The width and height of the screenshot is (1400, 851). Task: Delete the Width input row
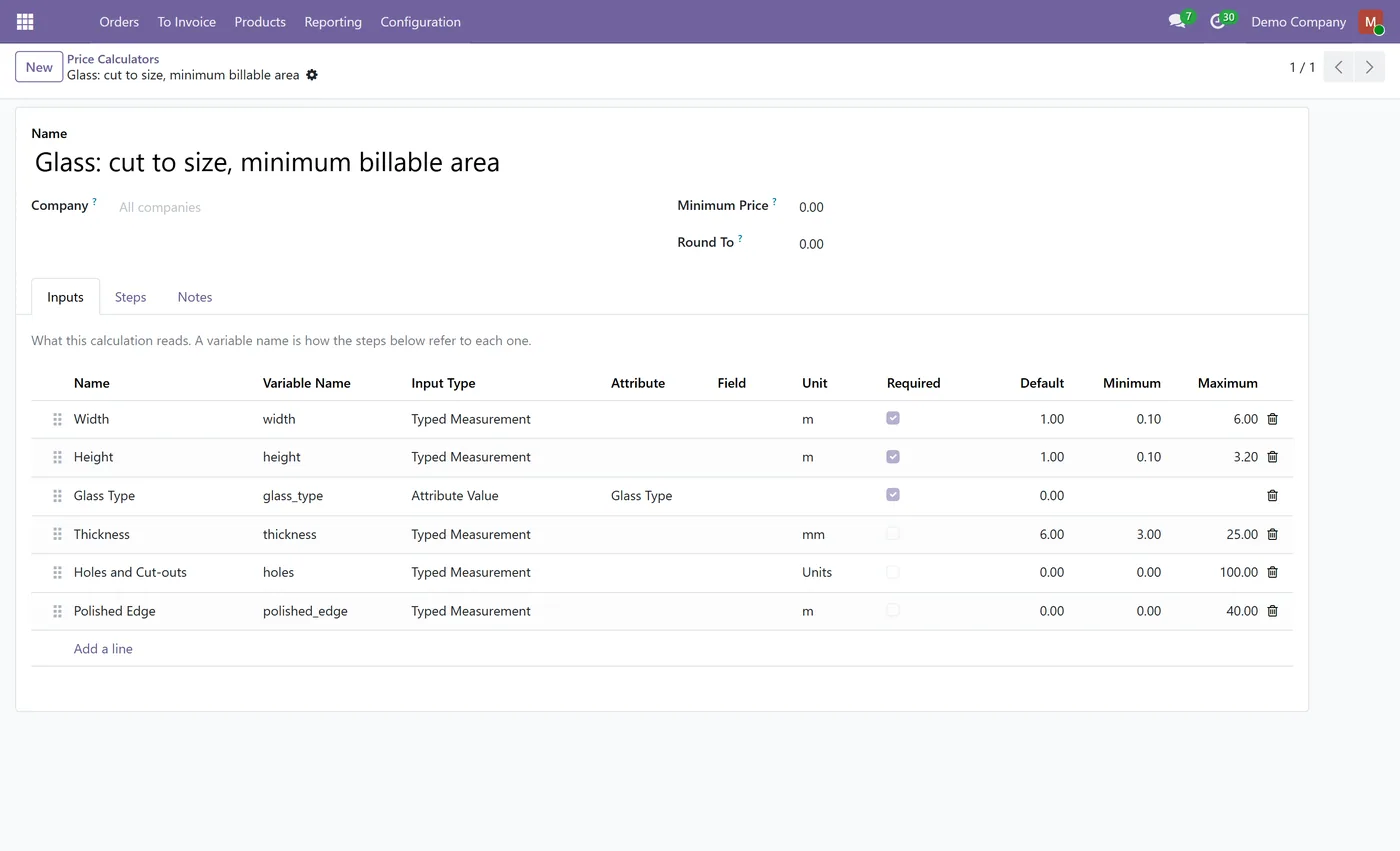point(1272,419)
